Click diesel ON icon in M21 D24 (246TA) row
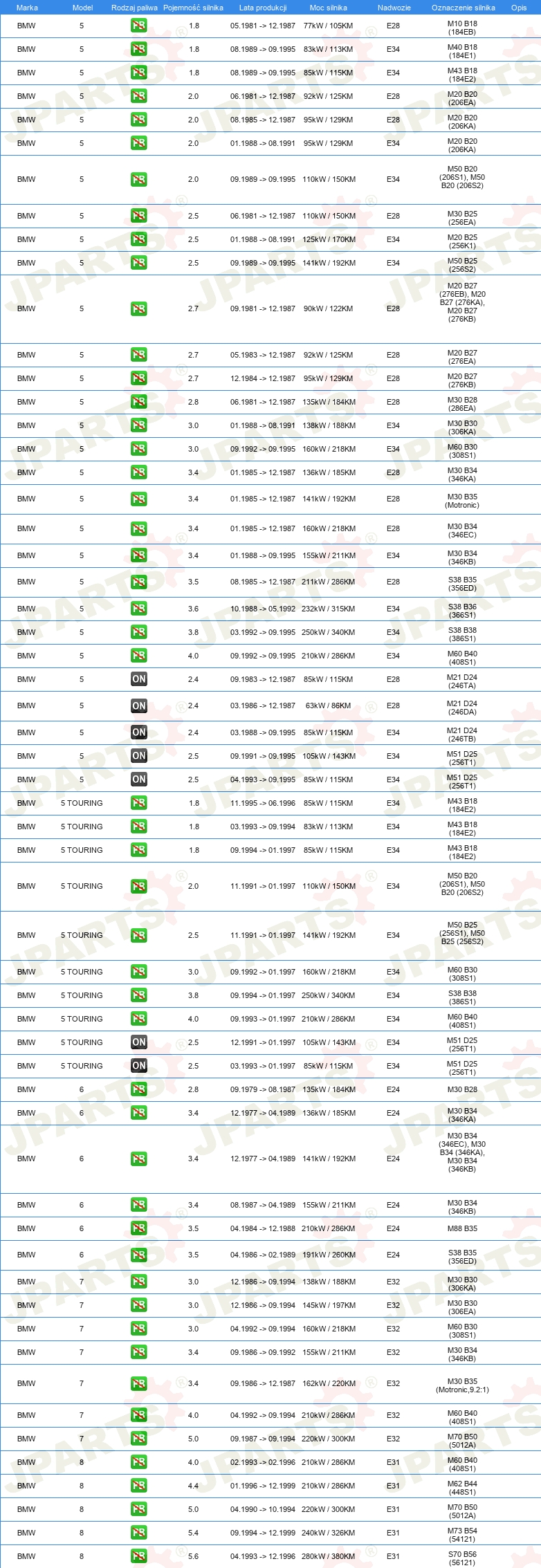The height and width of the screenshot is (1568, 541). 138,679
